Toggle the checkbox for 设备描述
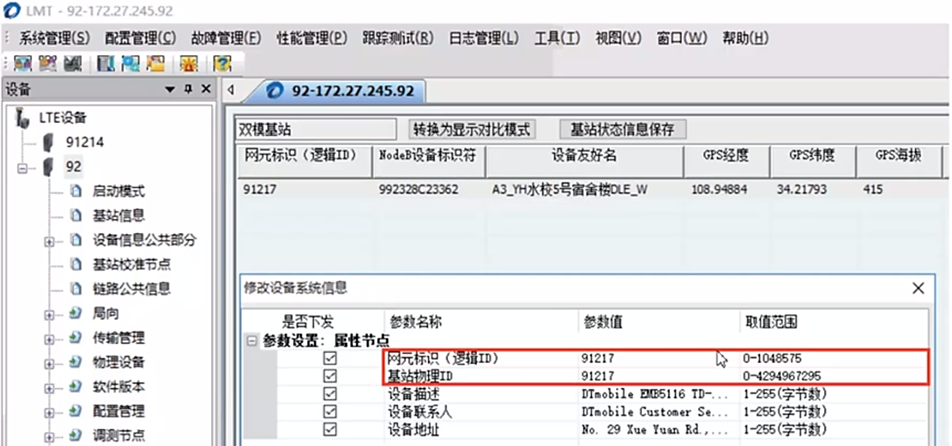 point(330,394)
